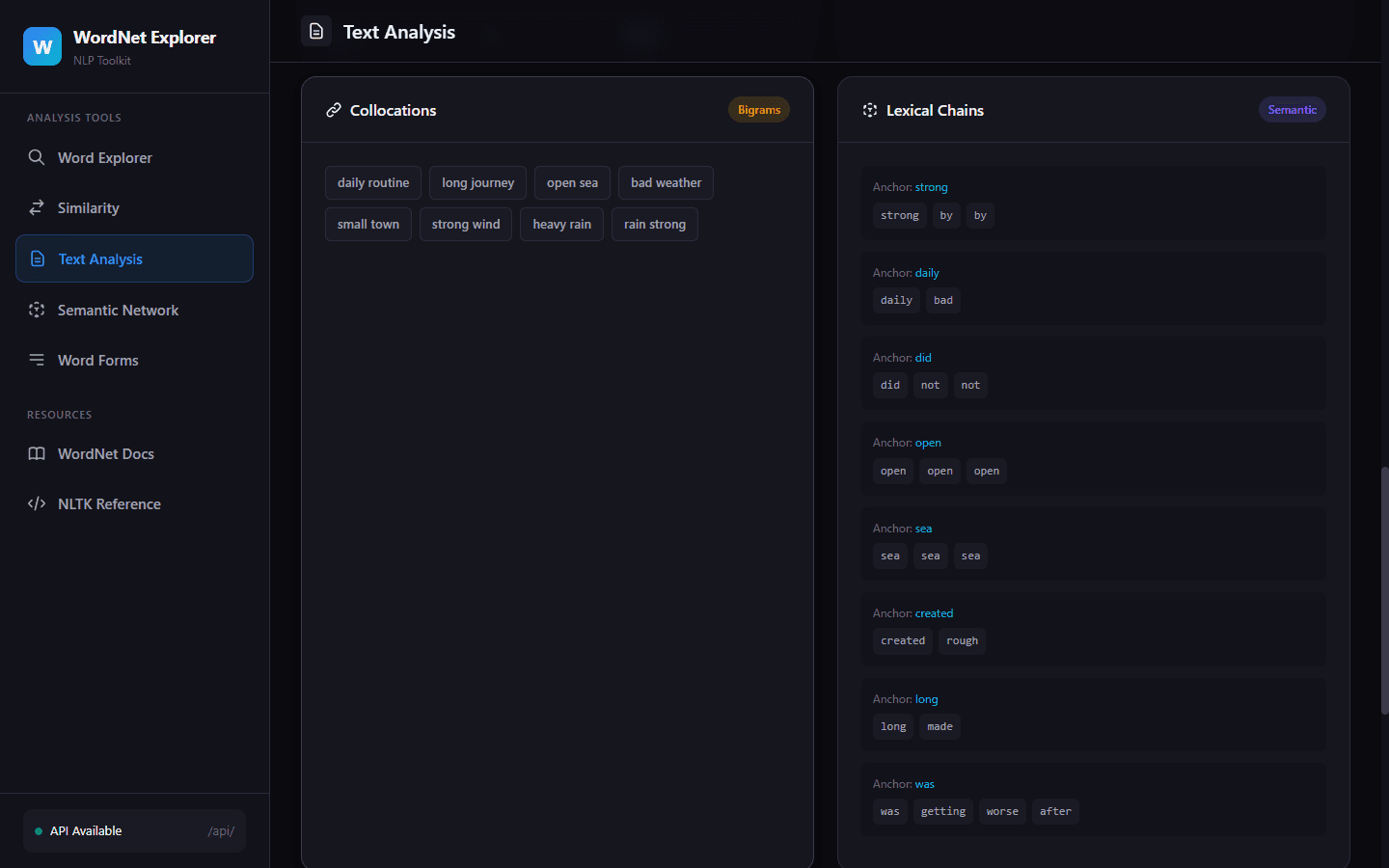Click the Bigrams badge
The image size is (1389, 868).
[x=759, y=110]
